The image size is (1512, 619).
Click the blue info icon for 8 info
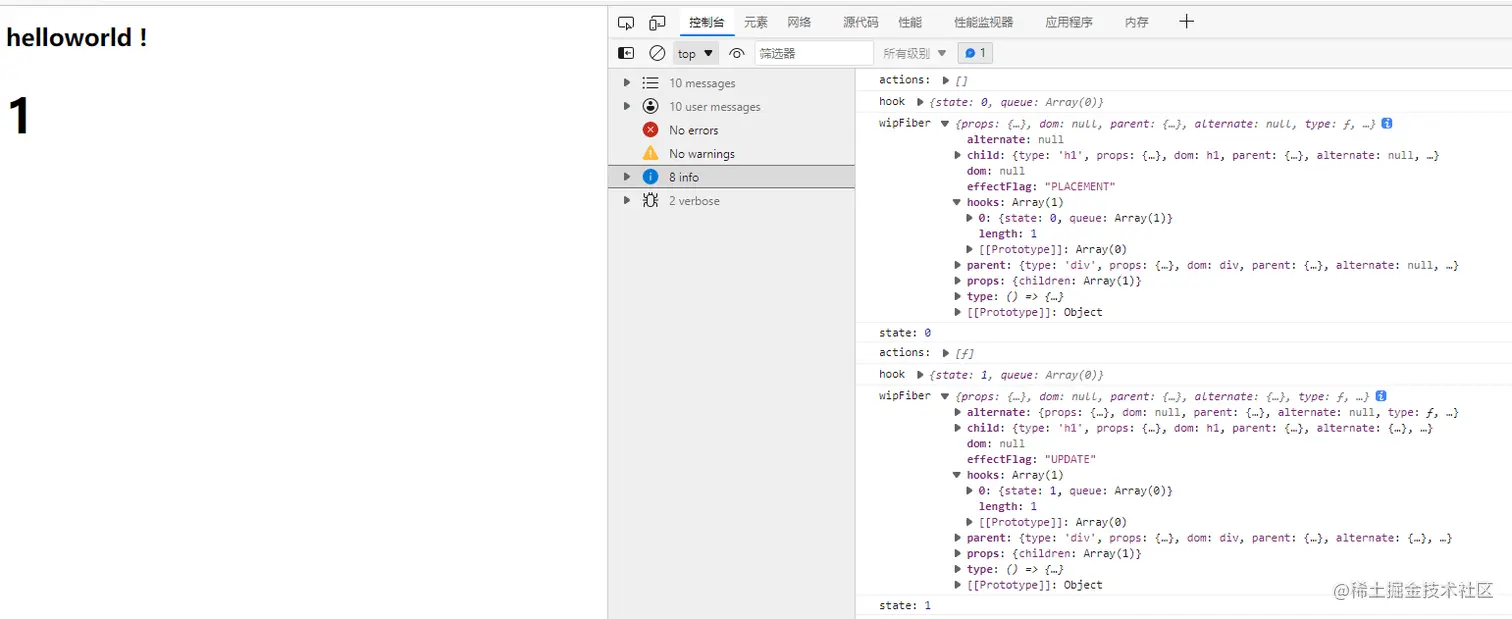(x=650, y=177)
